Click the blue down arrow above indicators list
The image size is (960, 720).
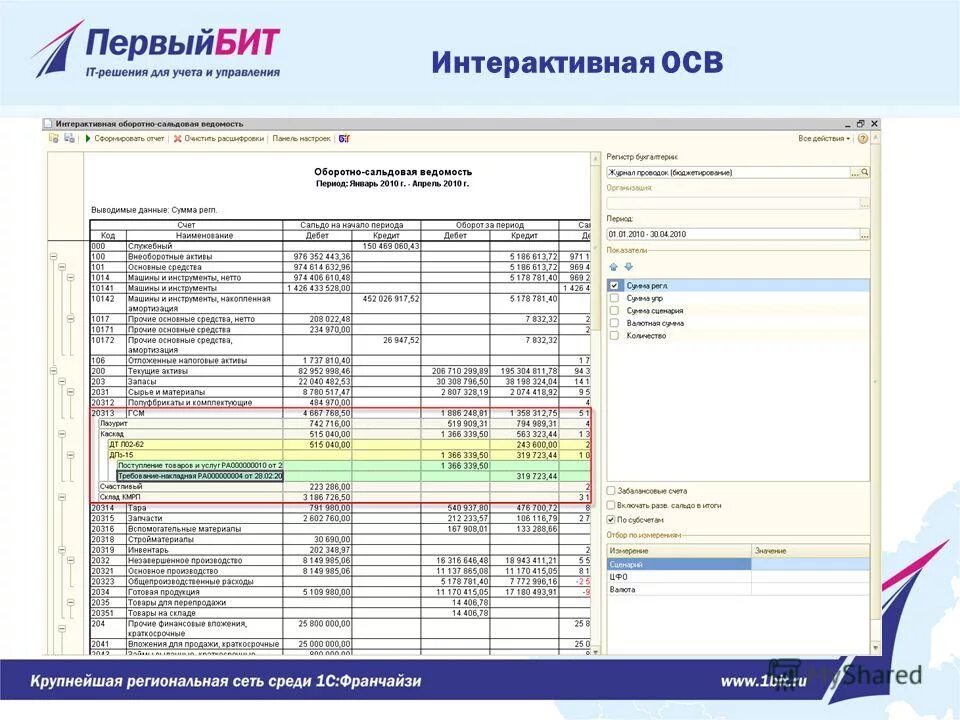627,266
